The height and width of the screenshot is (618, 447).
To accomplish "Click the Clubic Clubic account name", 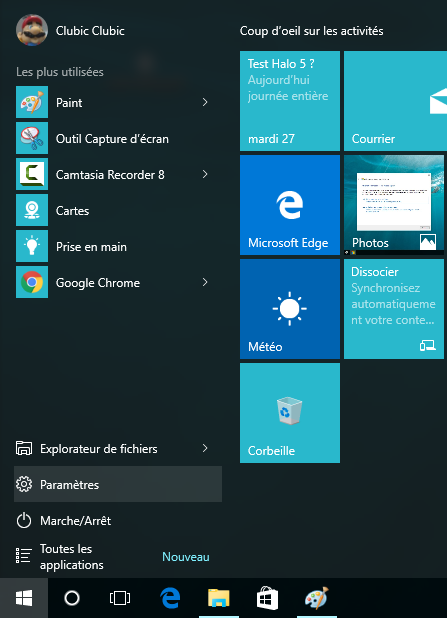I will (x=90, y=31).
